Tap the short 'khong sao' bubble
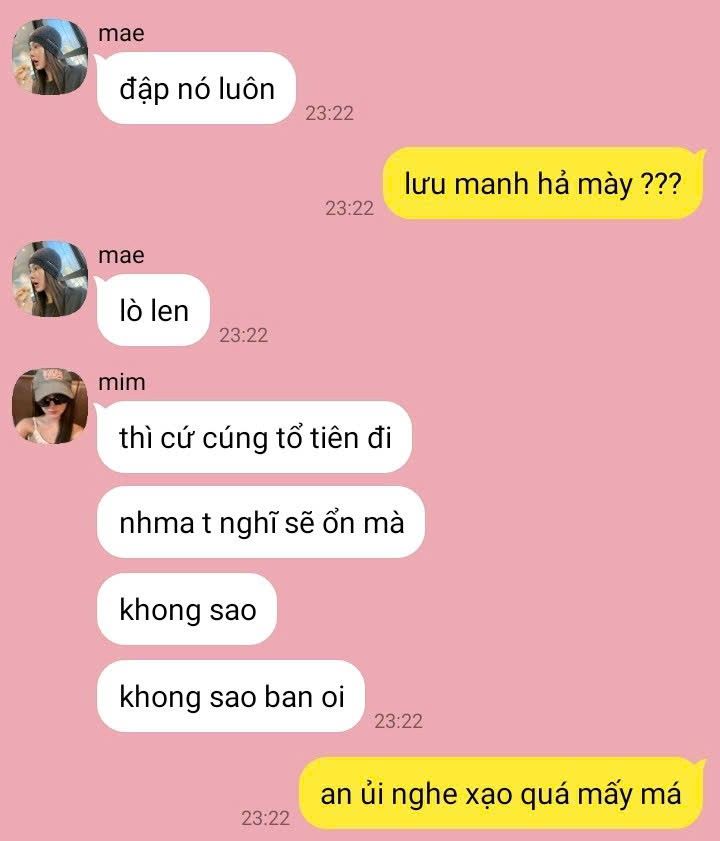 (187, 609)
